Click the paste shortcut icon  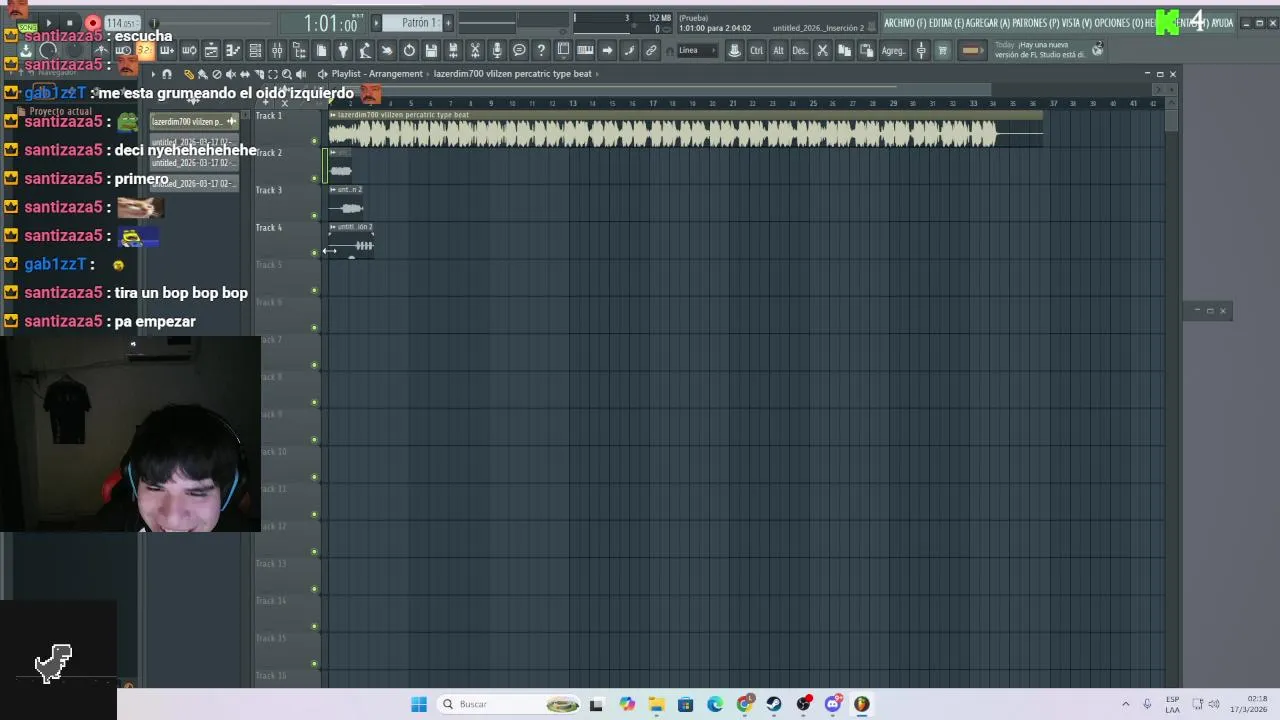[866, 50]
